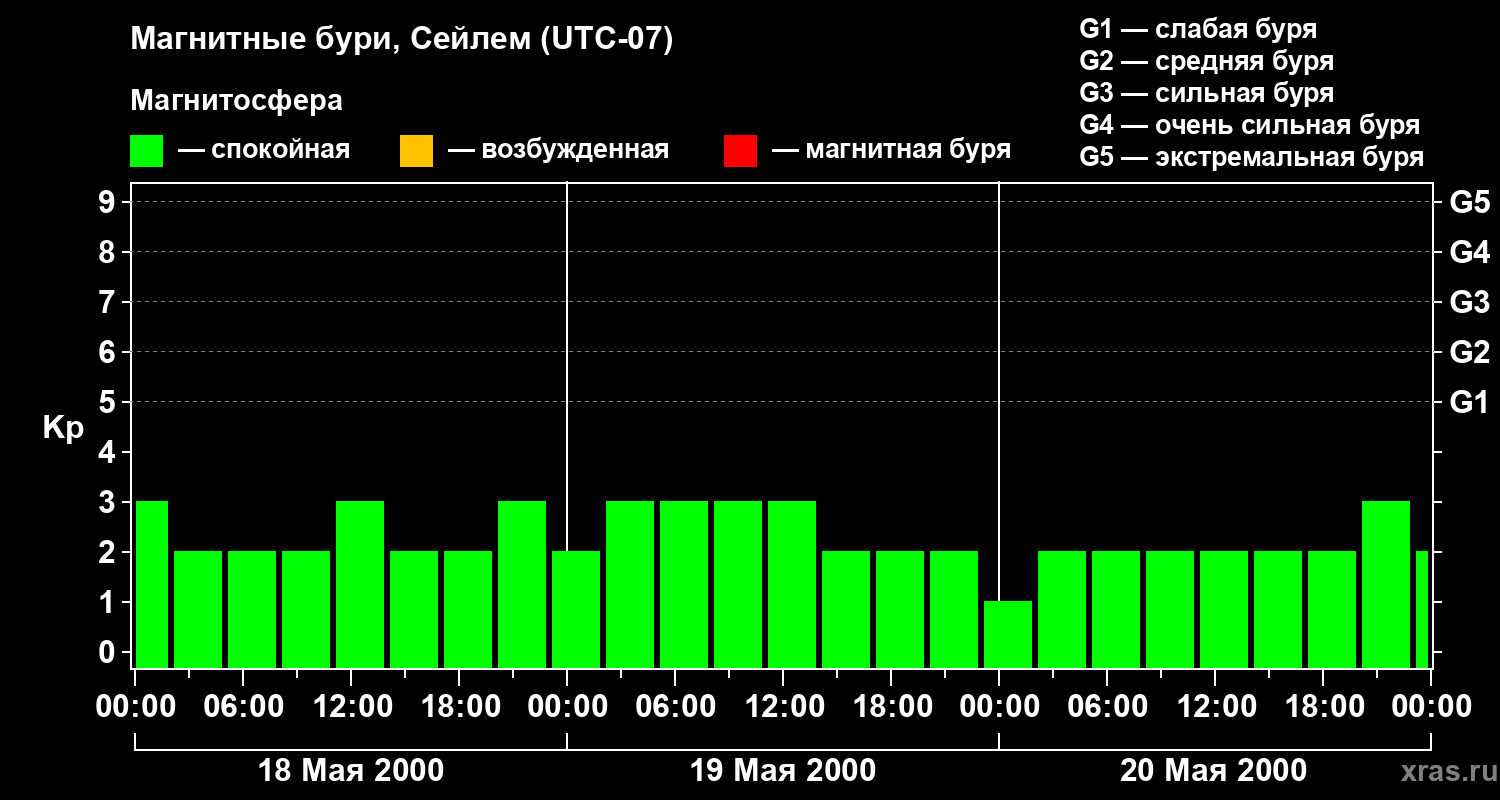Click the red 'магнитная буря' legend swatch
1500x800 pixels.
[740, 151]
